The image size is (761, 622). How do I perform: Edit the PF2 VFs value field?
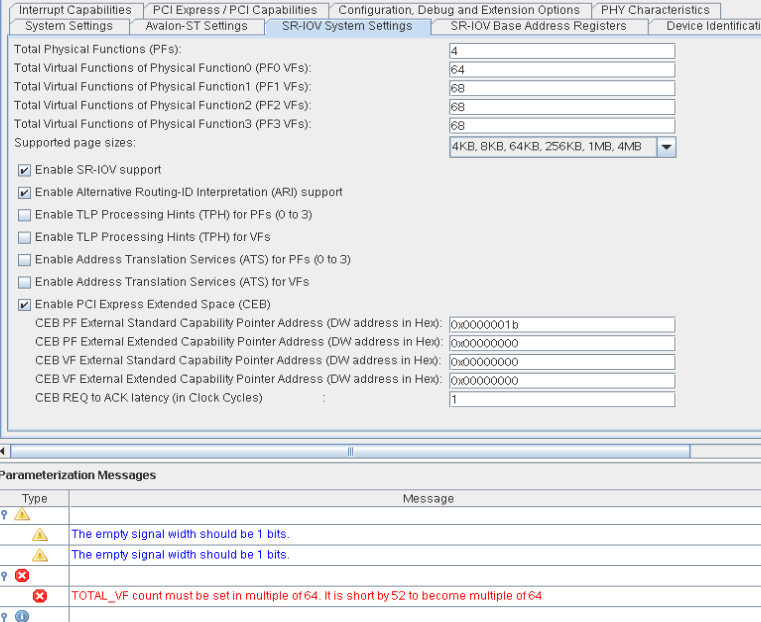(x=562, y=107)
